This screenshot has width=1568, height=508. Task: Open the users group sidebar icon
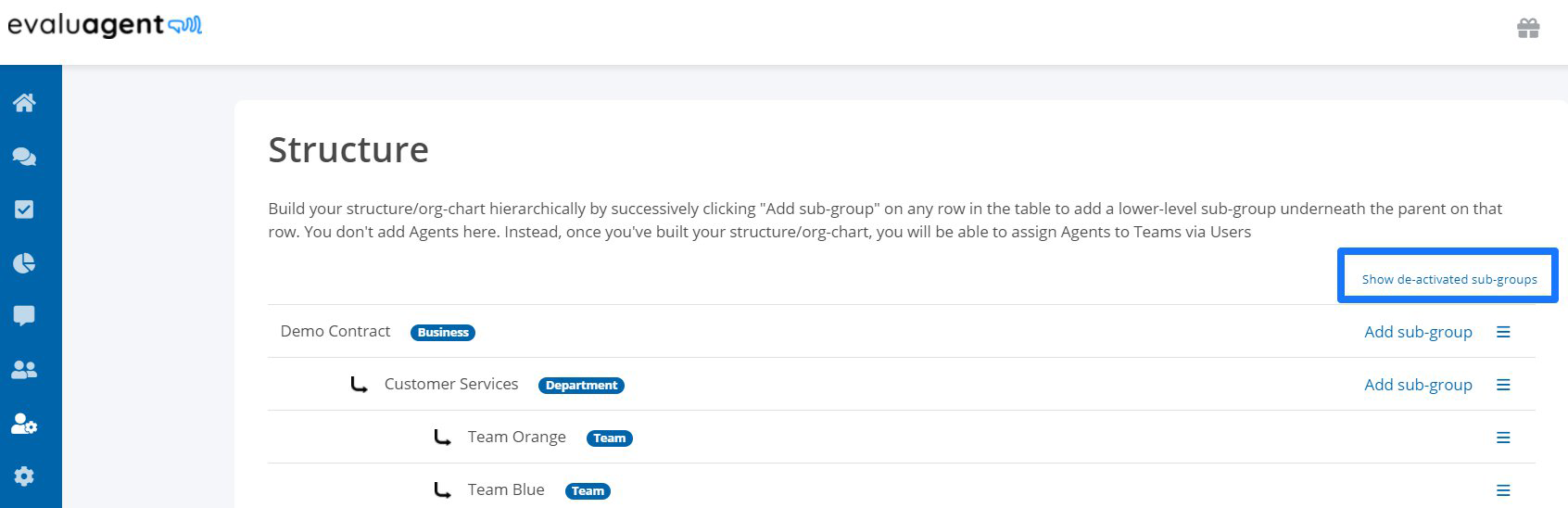24,370
